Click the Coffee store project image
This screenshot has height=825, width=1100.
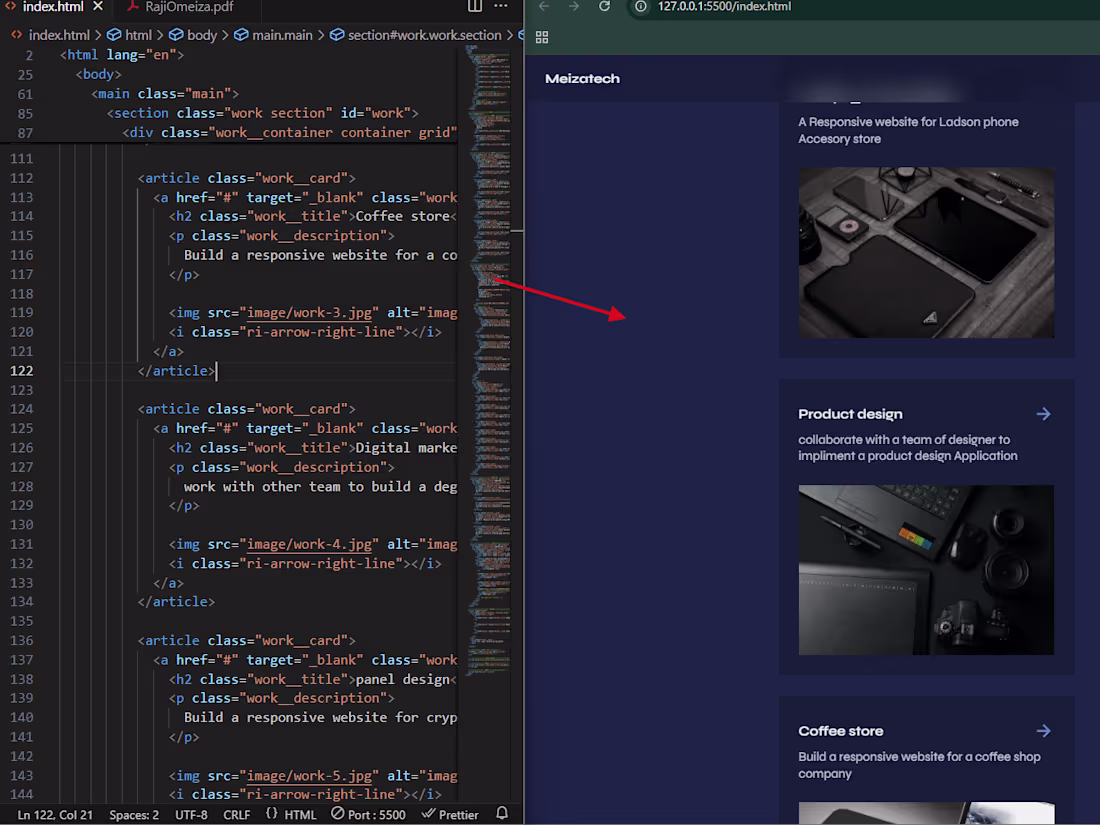[926, 812]
